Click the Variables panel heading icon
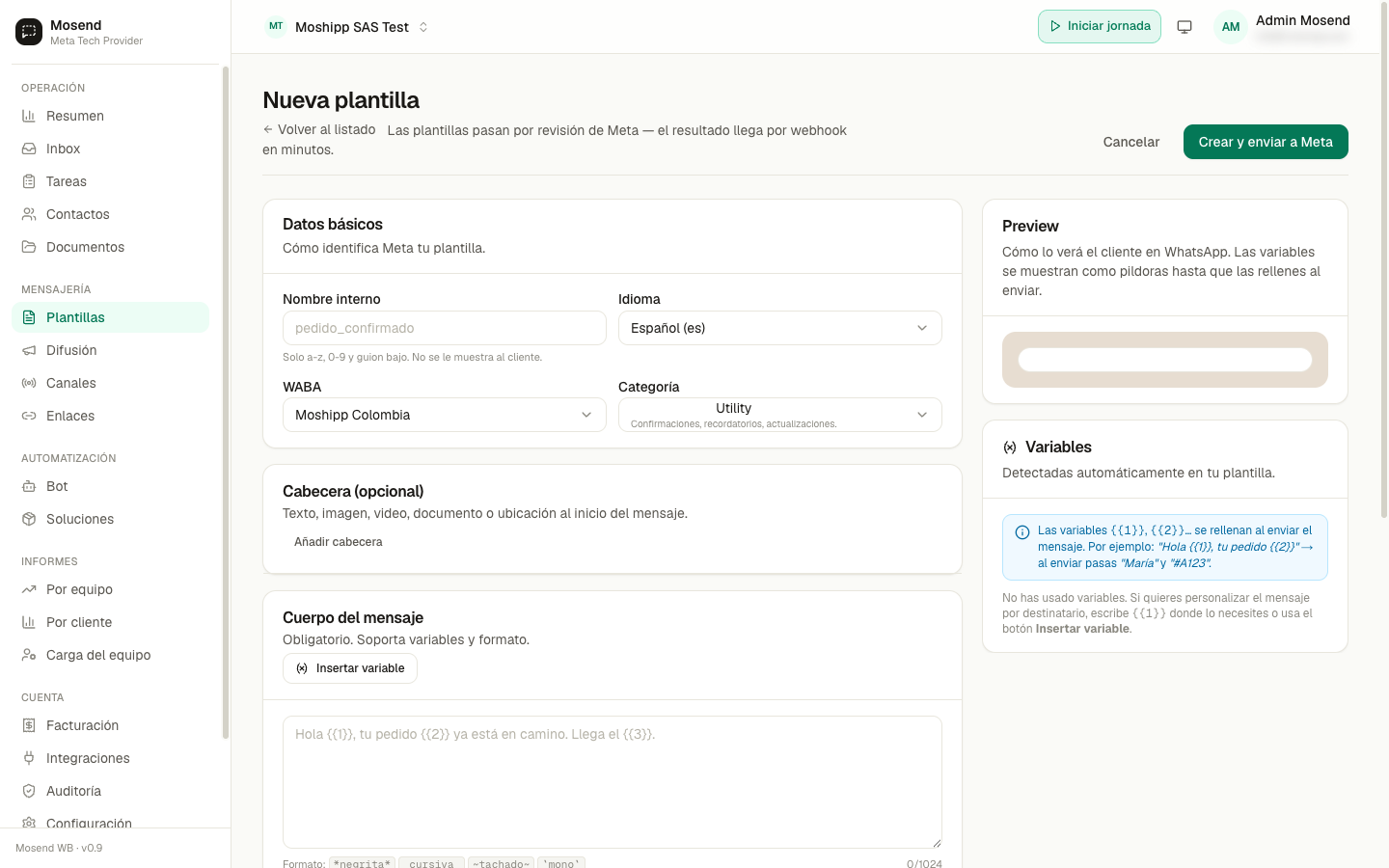 coord(1010,448)
